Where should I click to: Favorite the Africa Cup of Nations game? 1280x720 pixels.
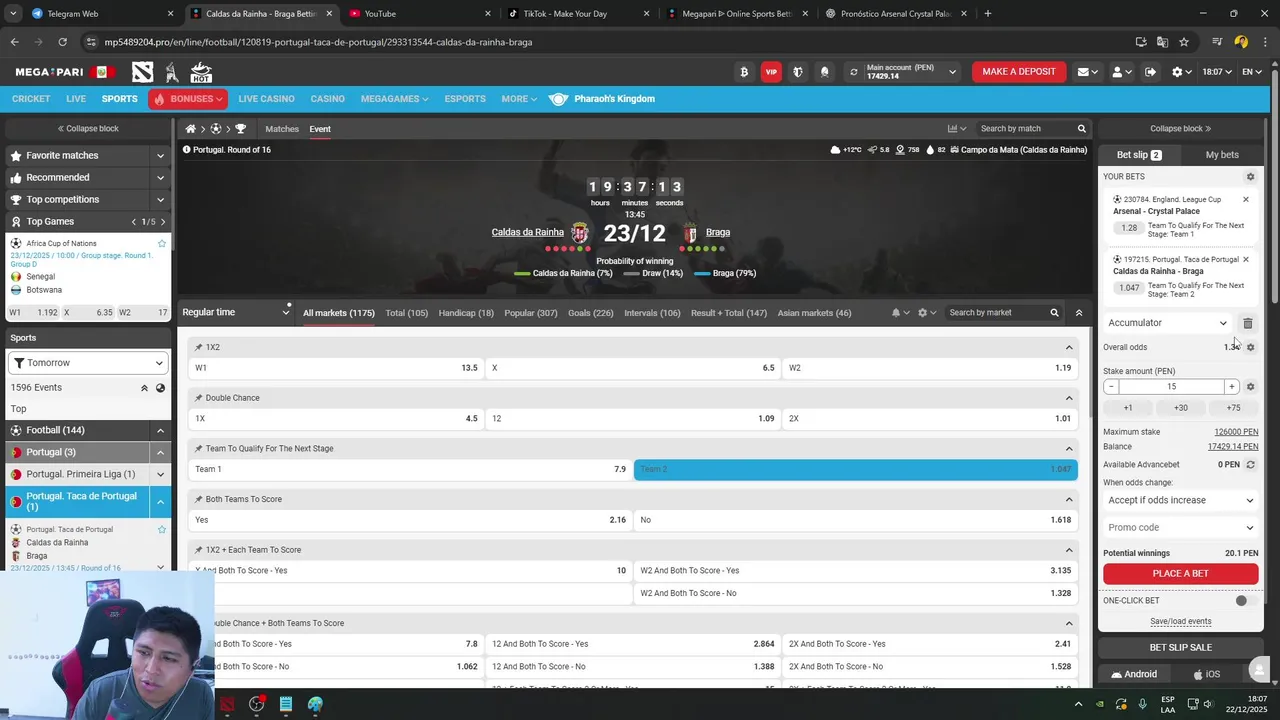[x=162, y=244]
